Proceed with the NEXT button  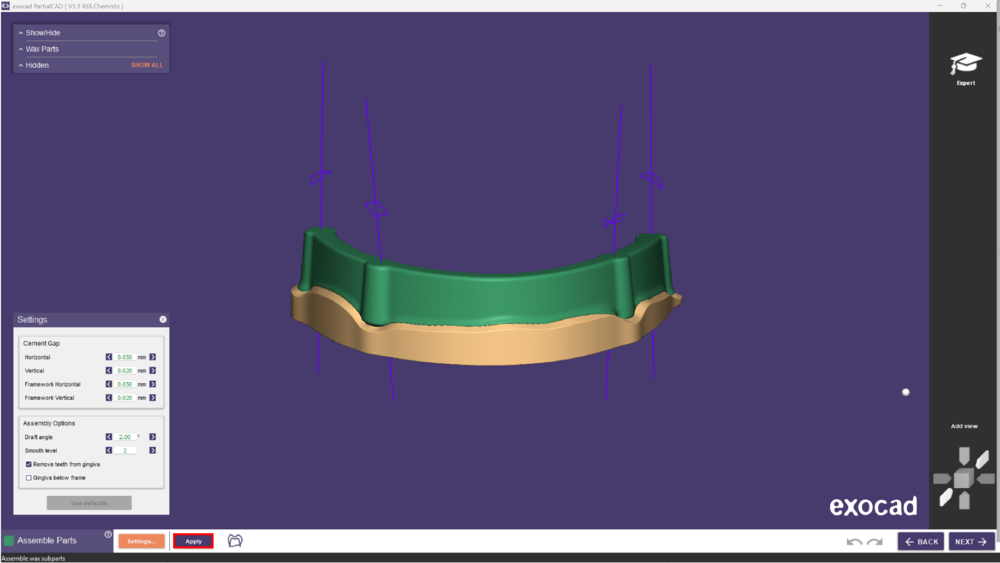971,541
